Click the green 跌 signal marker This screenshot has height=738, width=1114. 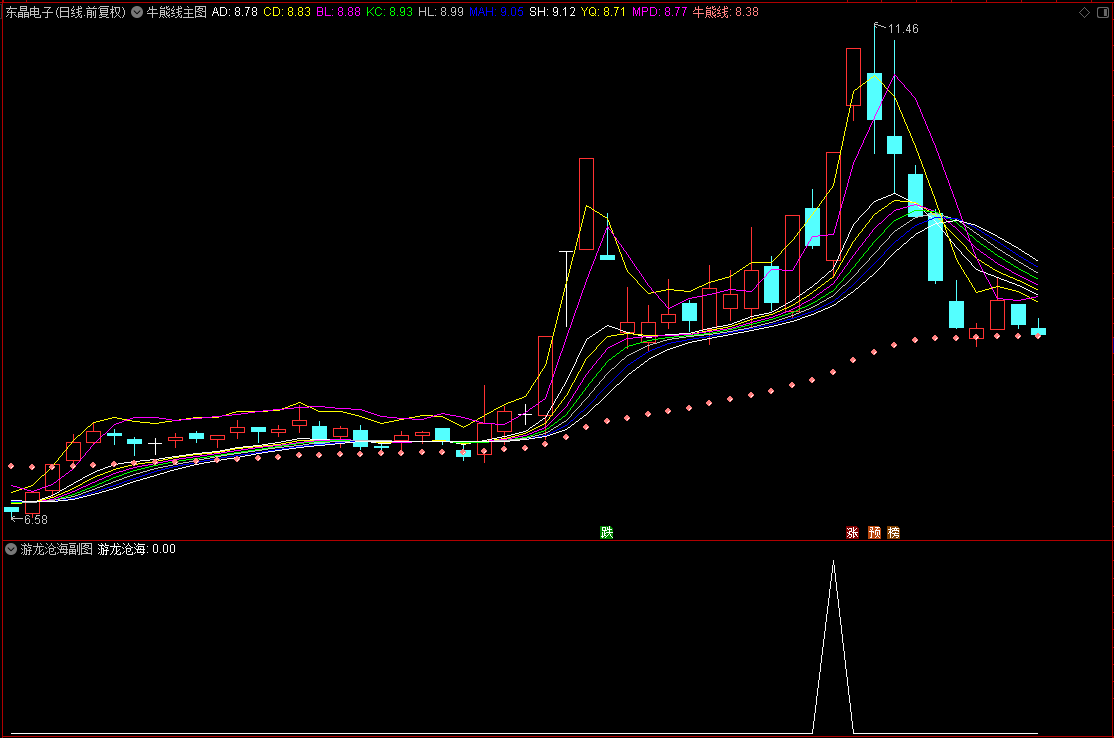[x=607, y=533]
